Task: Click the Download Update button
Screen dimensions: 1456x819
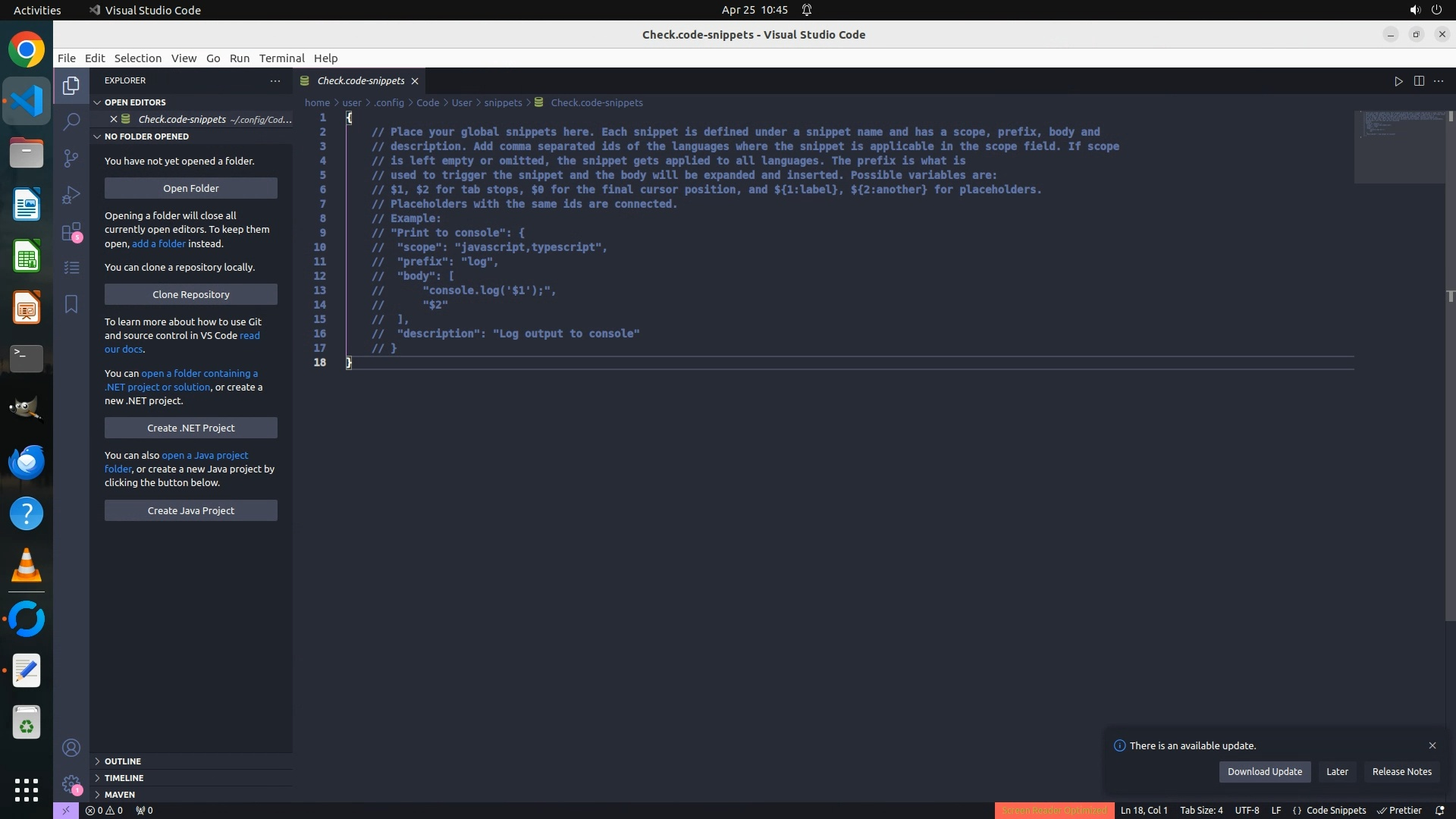Action: tap(1264, 772)
